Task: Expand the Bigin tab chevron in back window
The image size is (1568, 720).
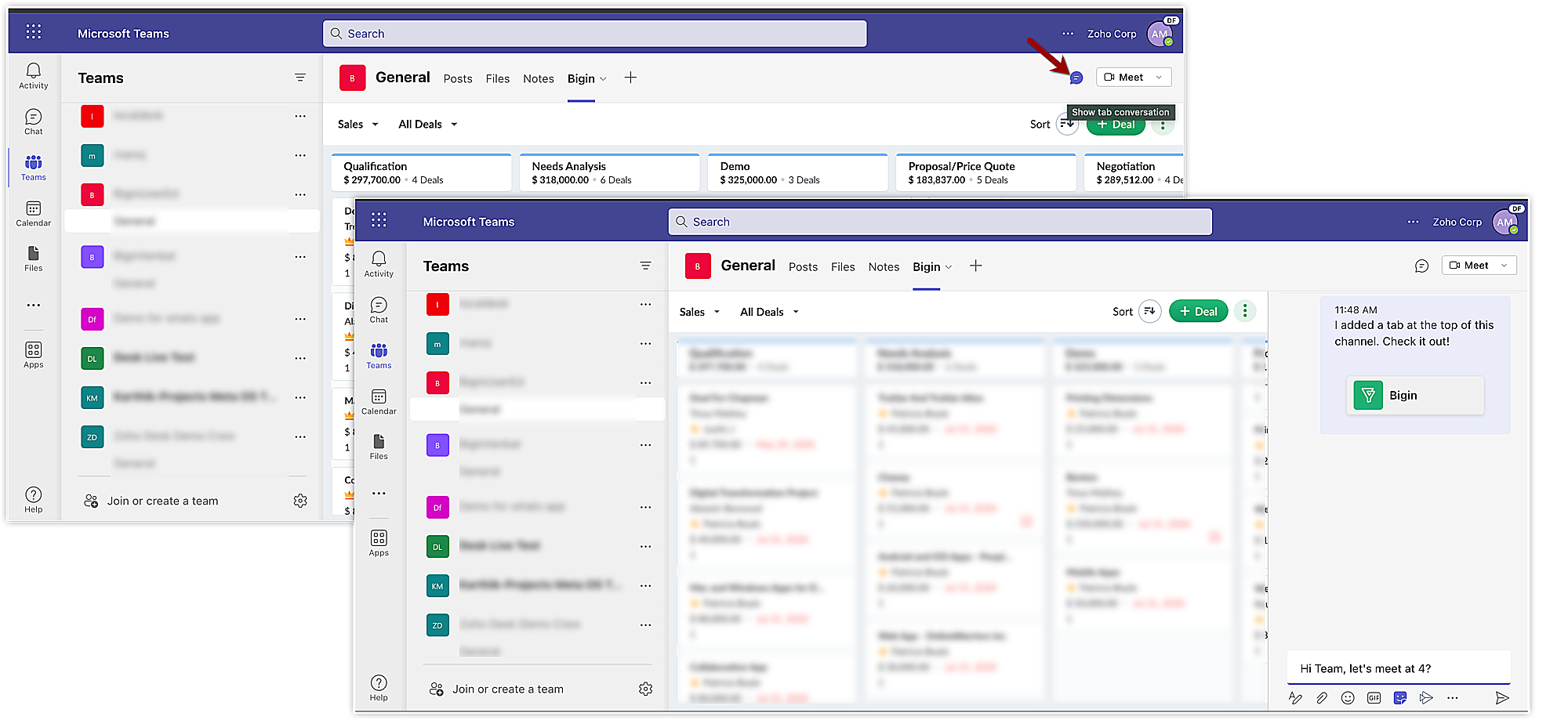Action: point(603,79)
